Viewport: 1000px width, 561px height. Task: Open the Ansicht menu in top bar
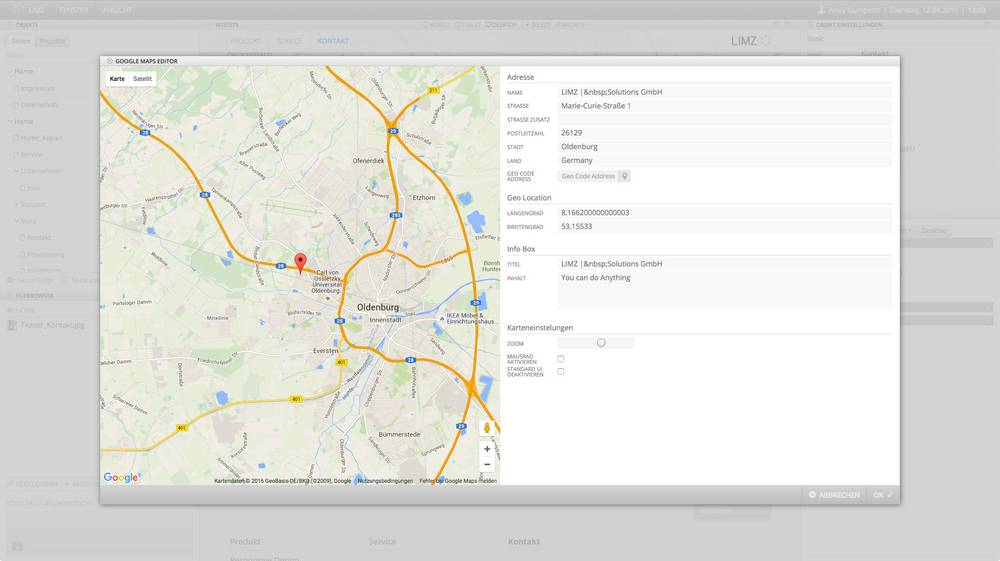(117, 10)
